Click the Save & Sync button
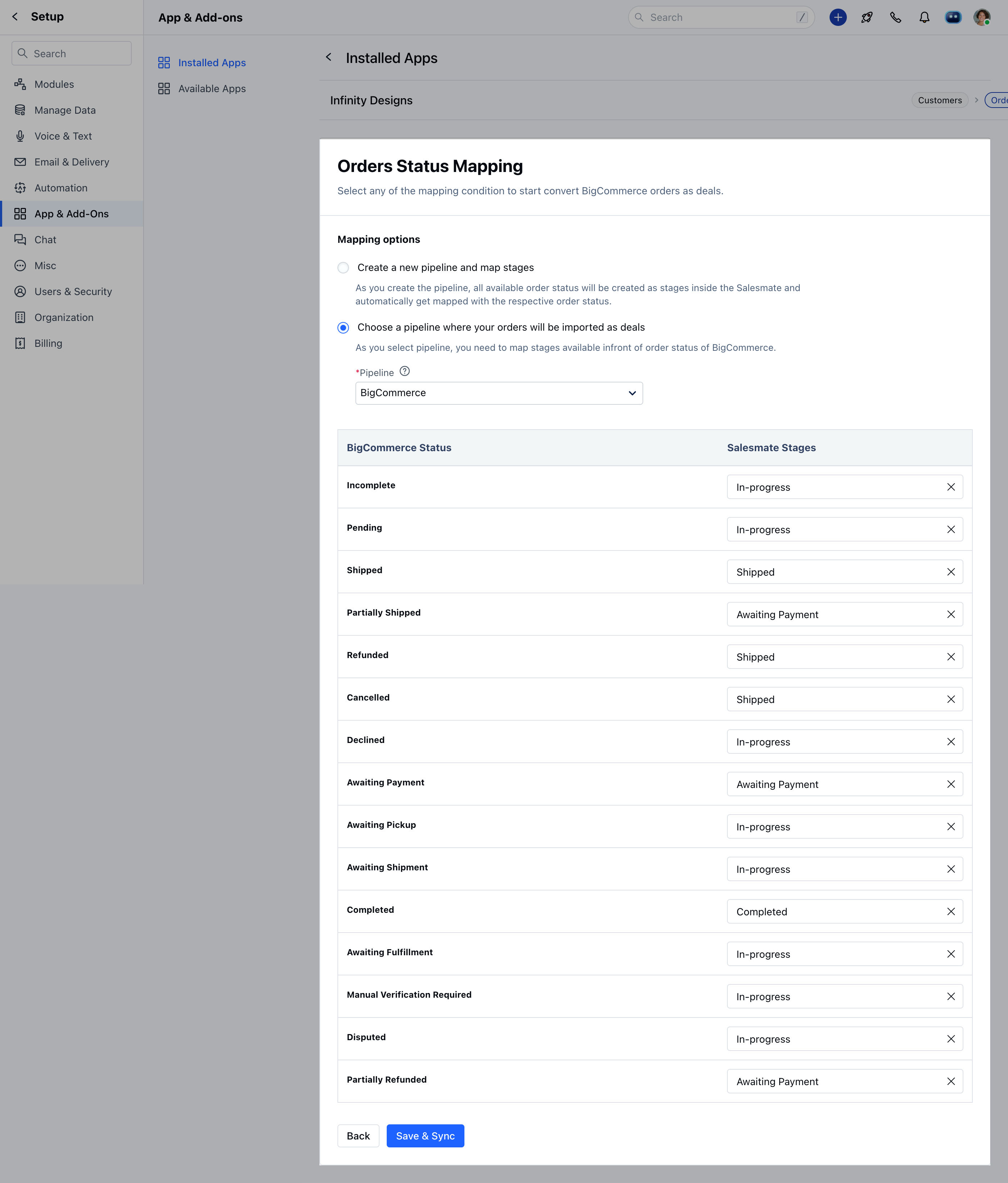 tap(425, 1136)
